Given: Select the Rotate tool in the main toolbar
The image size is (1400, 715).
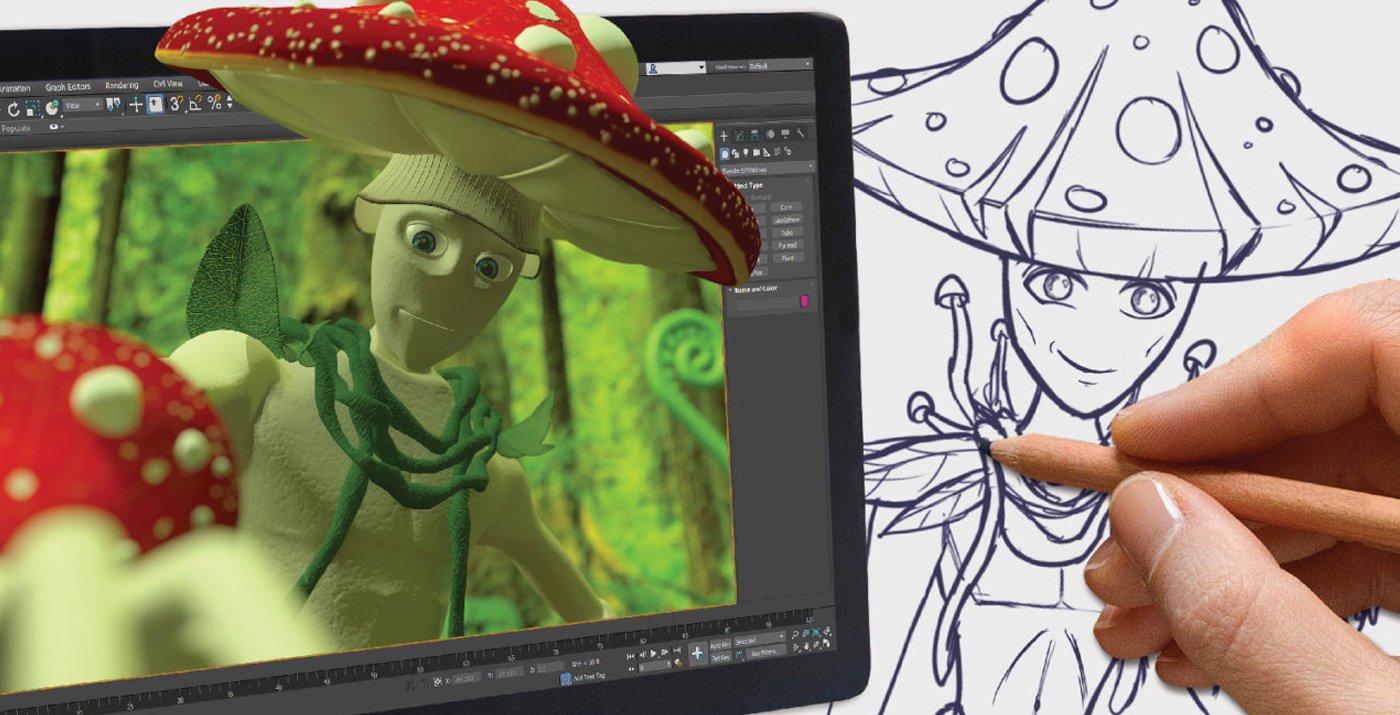Looking at the screenshot, I should (13, 109).
